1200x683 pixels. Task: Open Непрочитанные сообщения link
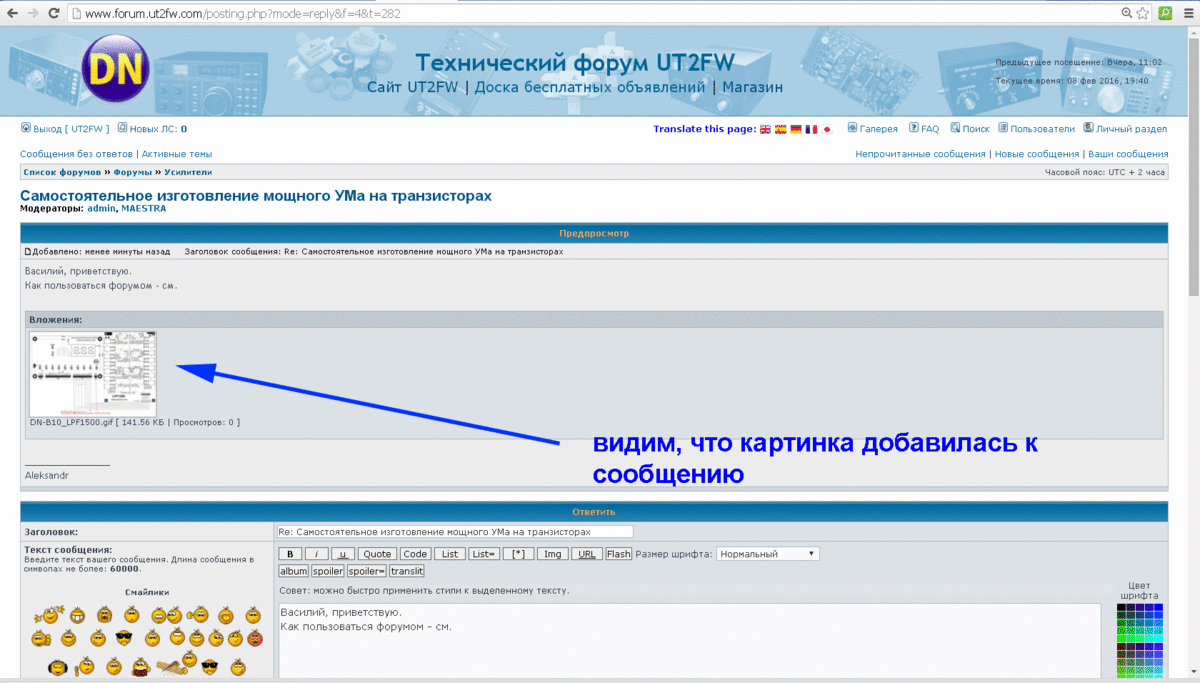click(x=920, y=154)
